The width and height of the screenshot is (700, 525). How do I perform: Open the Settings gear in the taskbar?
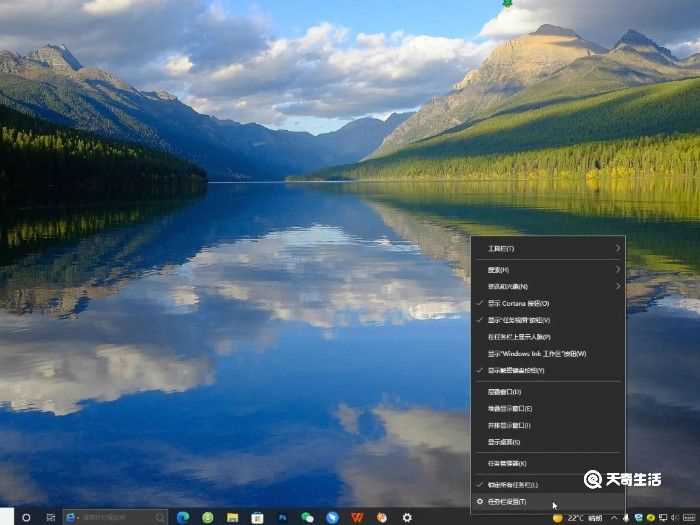(x=407, y=517)
